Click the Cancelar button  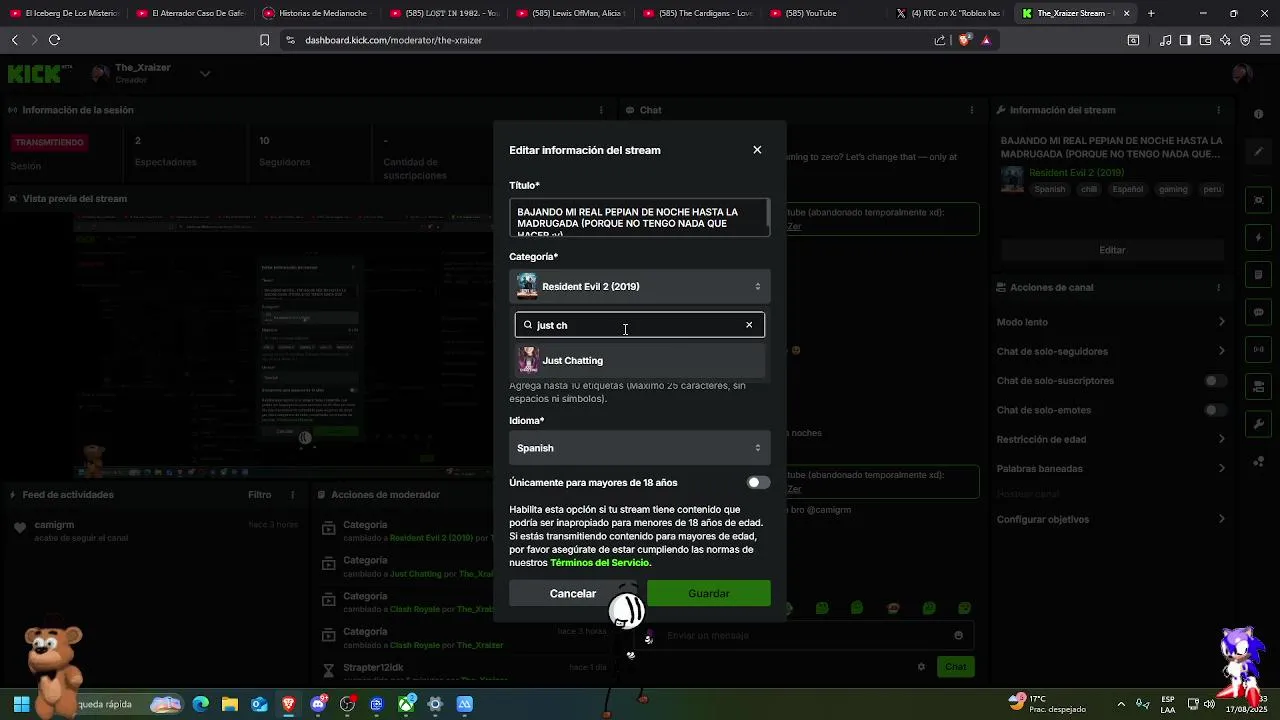coord(573,593)
